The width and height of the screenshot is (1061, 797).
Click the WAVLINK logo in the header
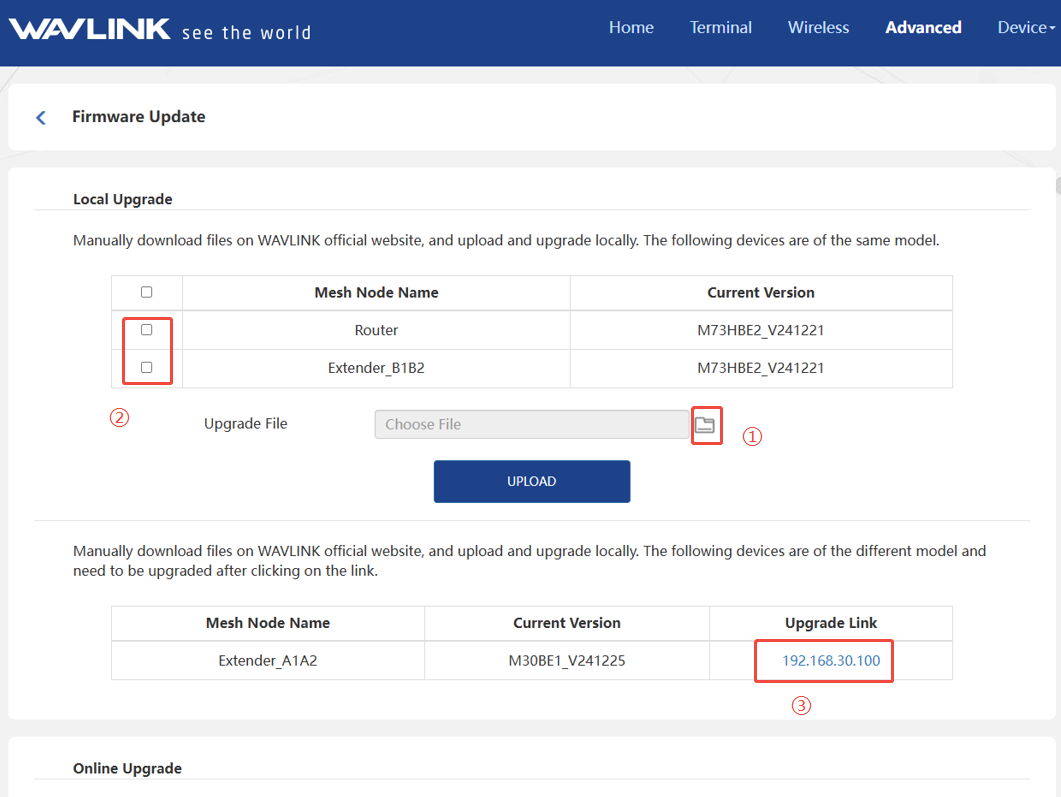[x=90, y=29]
